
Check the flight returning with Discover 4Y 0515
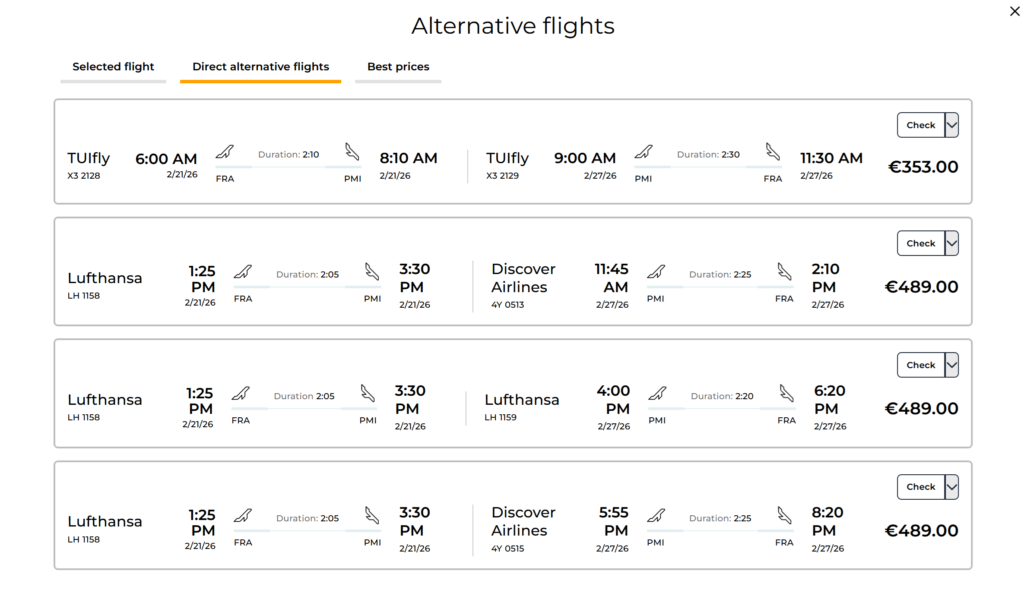[x=921, y=487]
